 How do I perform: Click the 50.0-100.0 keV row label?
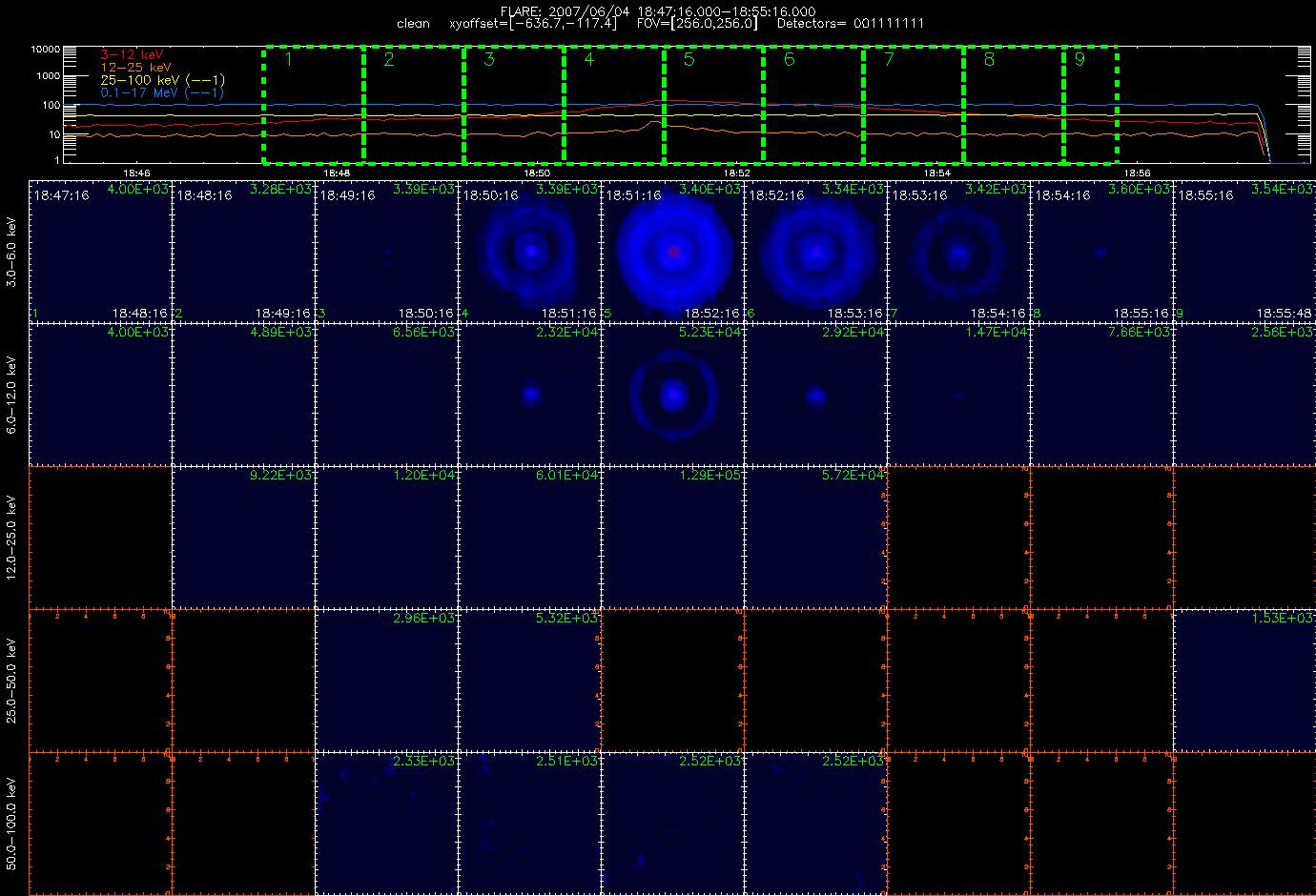pyautogui.click(x=11, y=824)
